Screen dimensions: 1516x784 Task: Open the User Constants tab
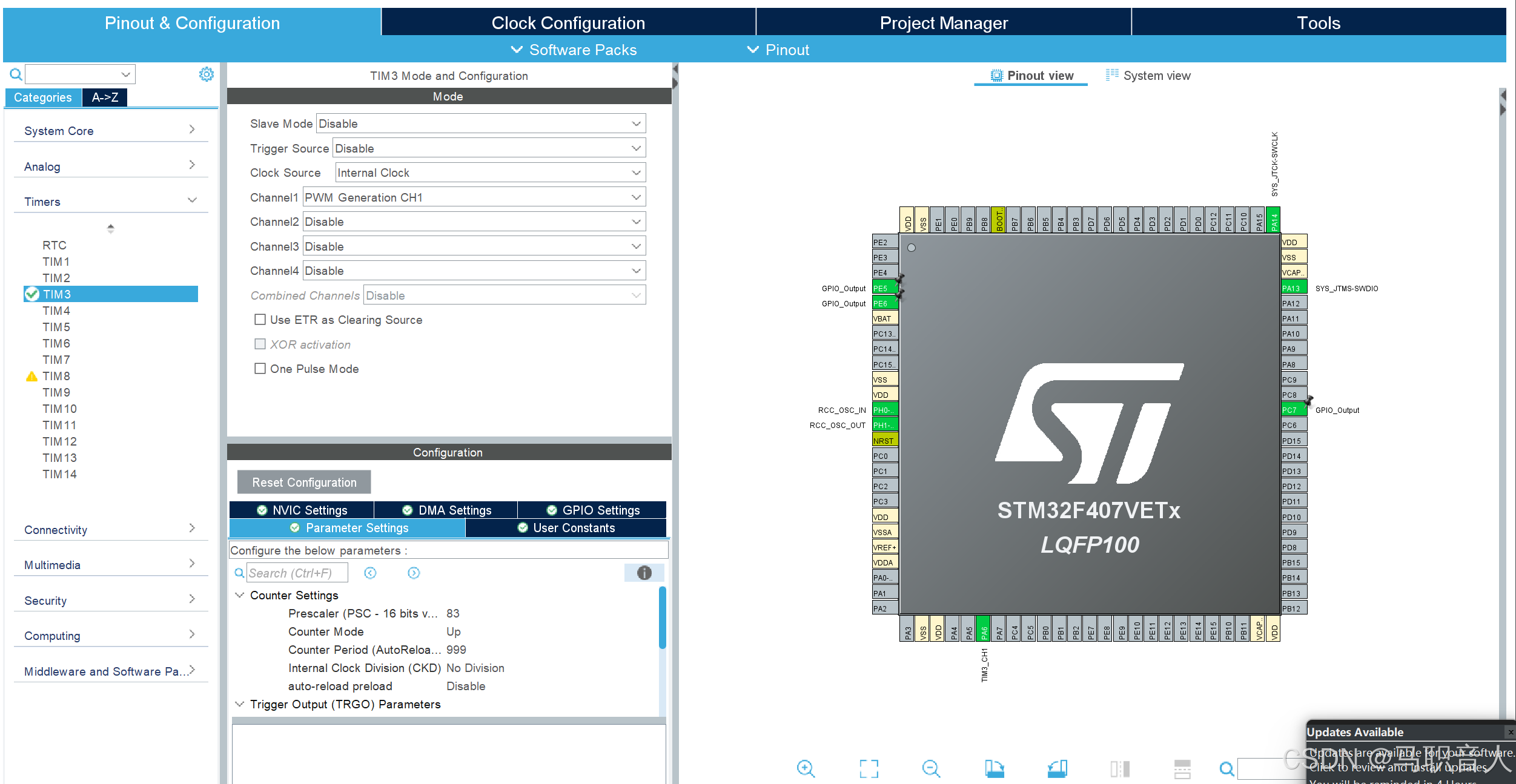click(x=566, y=527)
